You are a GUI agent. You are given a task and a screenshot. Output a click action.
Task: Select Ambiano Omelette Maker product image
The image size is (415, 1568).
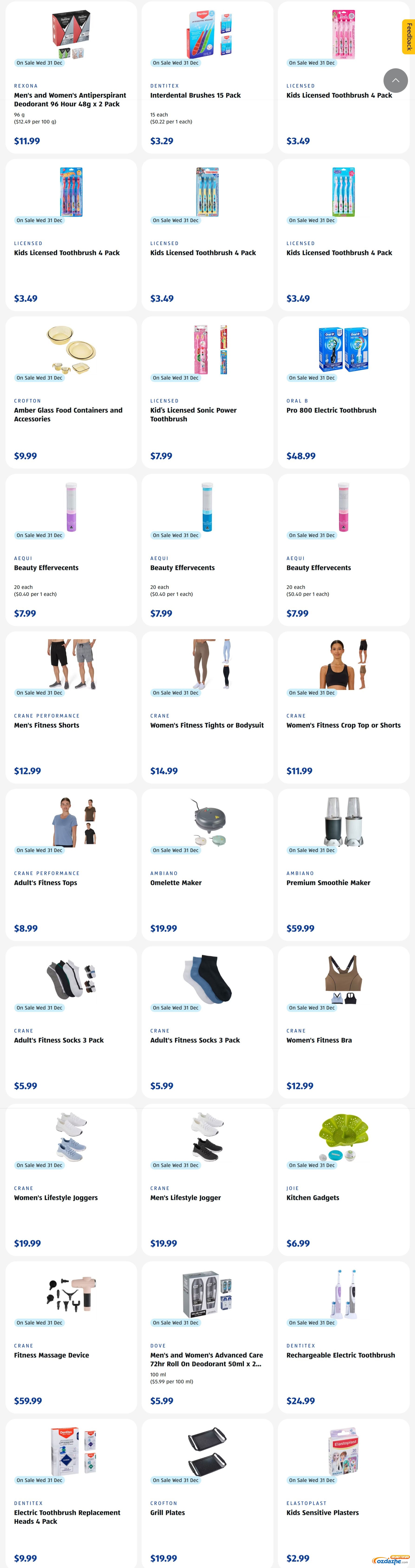tap(207, 822)
